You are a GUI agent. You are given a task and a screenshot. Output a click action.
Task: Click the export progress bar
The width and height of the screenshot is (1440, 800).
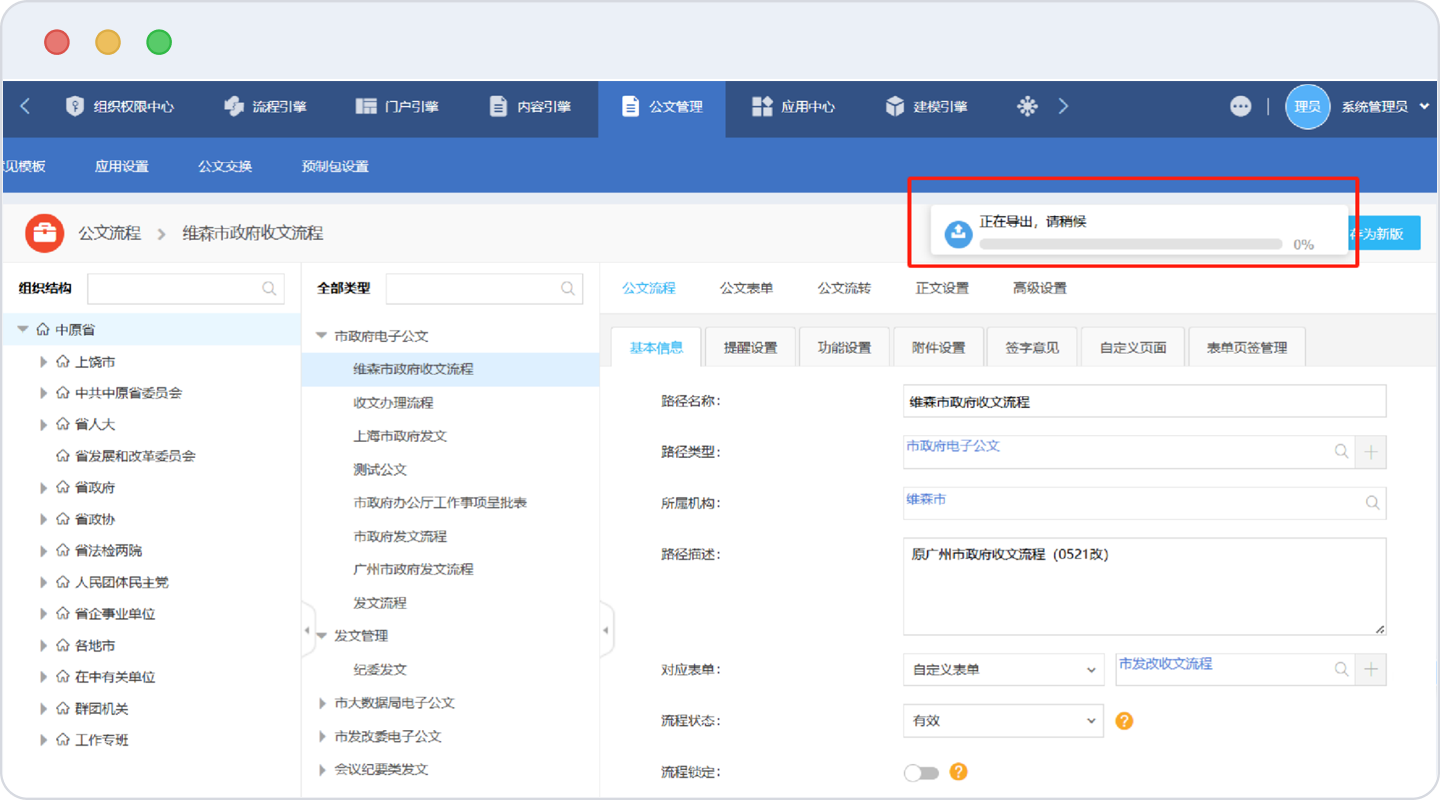(1131, 244)
